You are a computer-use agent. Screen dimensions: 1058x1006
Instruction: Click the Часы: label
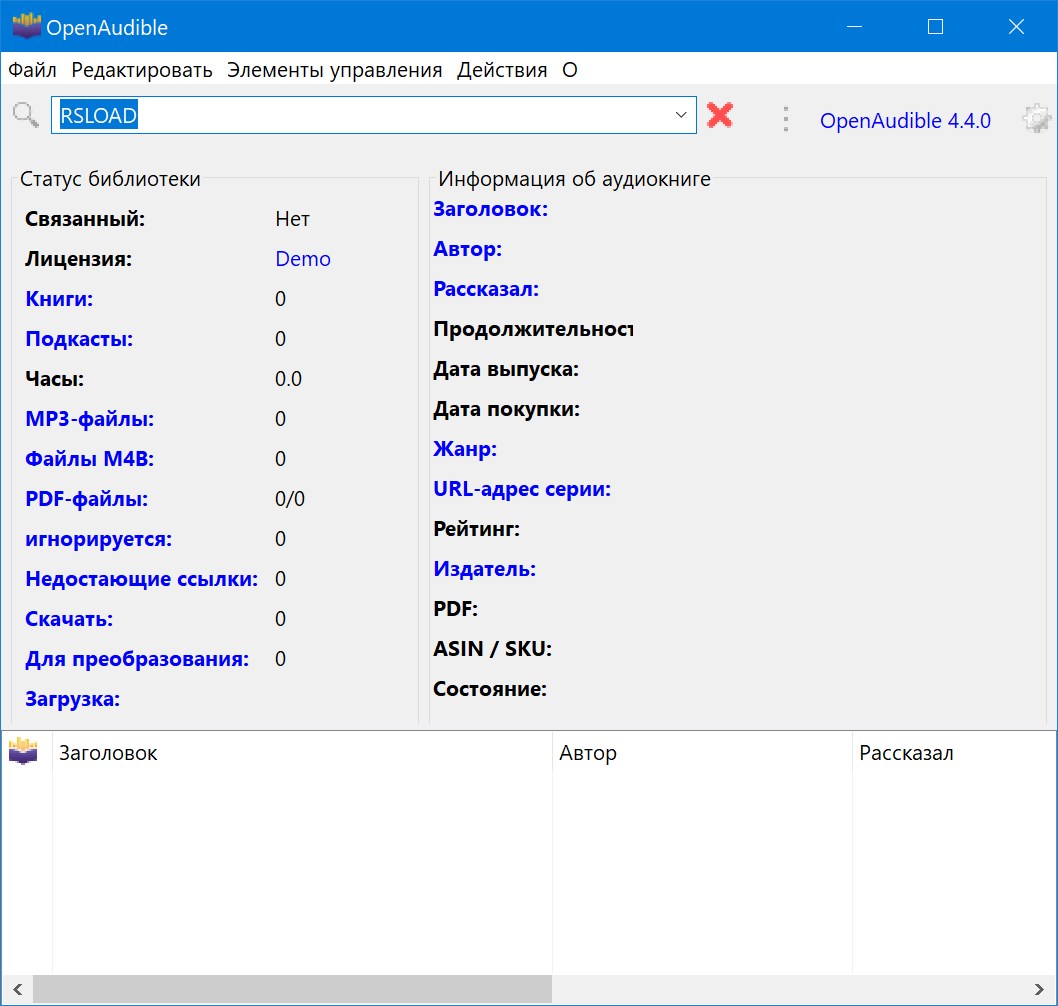(x=55, y=379)
